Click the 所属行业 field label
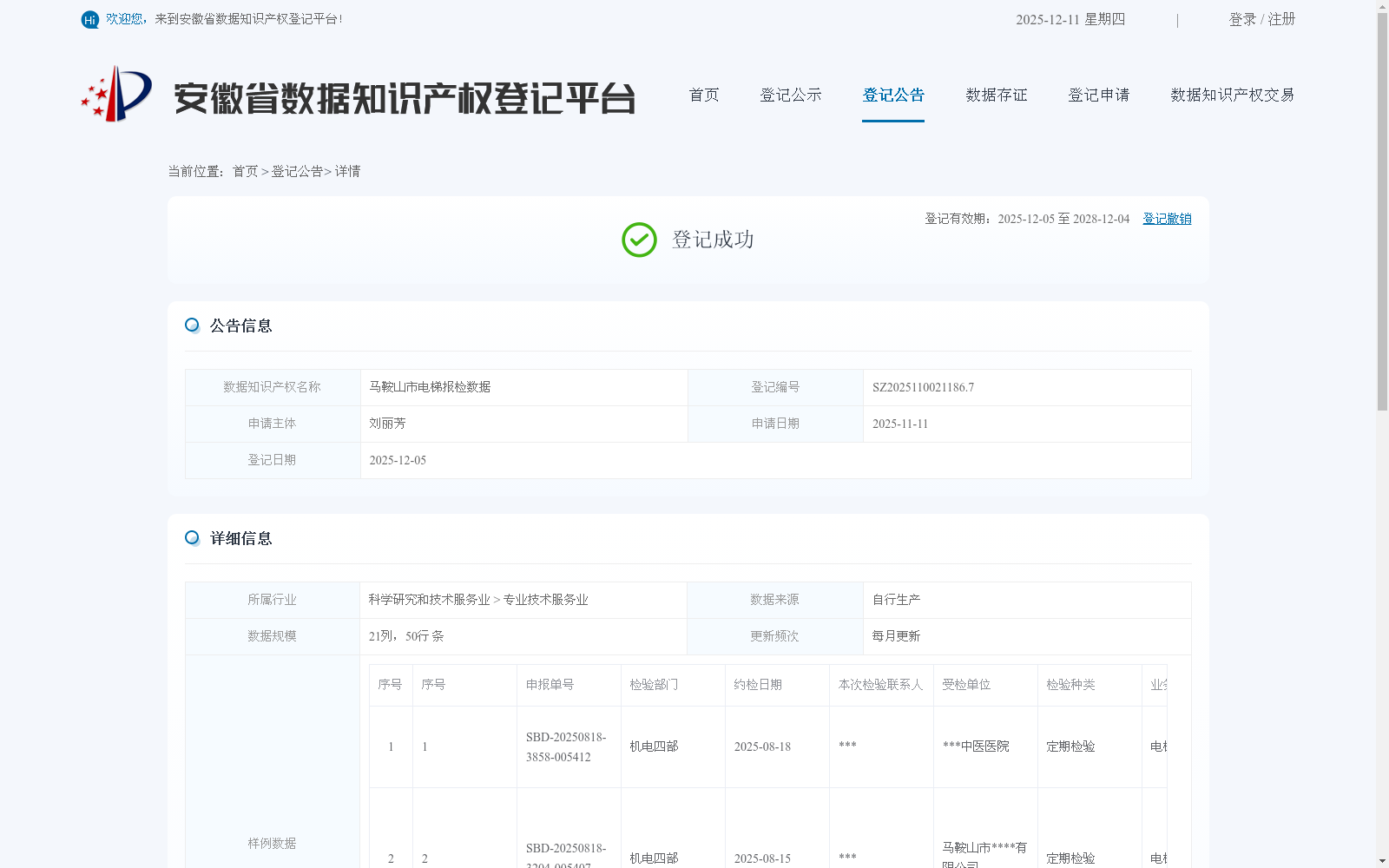Screen dimensions: 1389x868 (x=272, y=600)
